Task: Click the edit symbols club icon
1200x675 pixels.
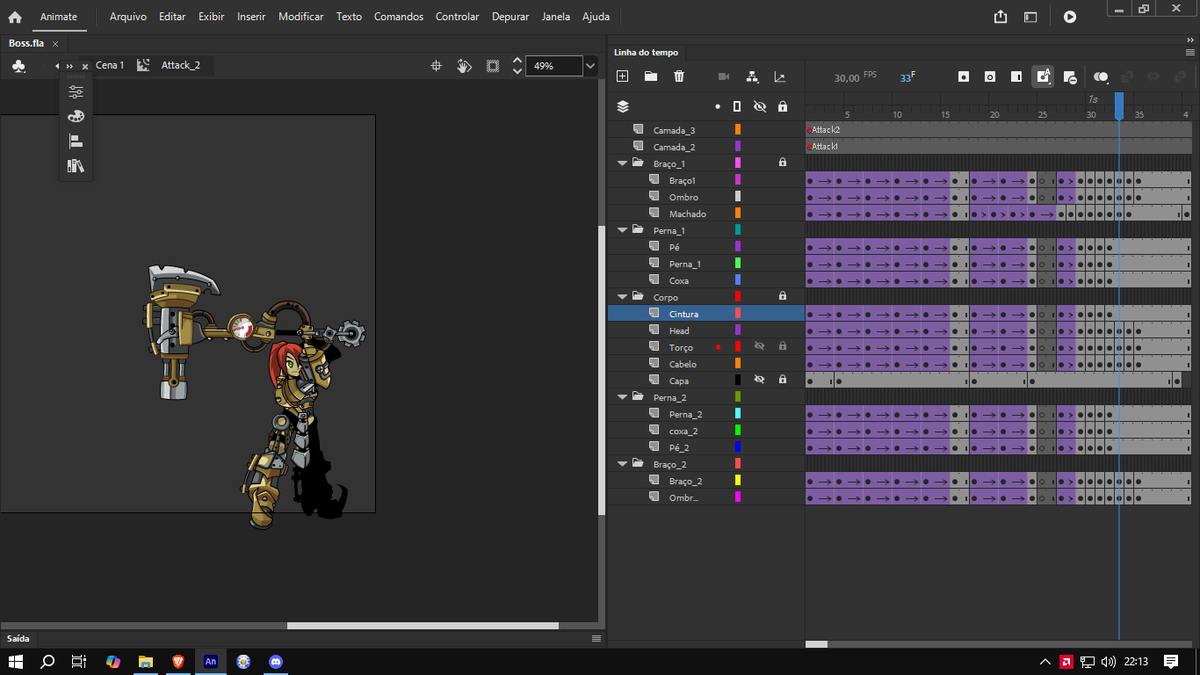Action: [19, 66]
